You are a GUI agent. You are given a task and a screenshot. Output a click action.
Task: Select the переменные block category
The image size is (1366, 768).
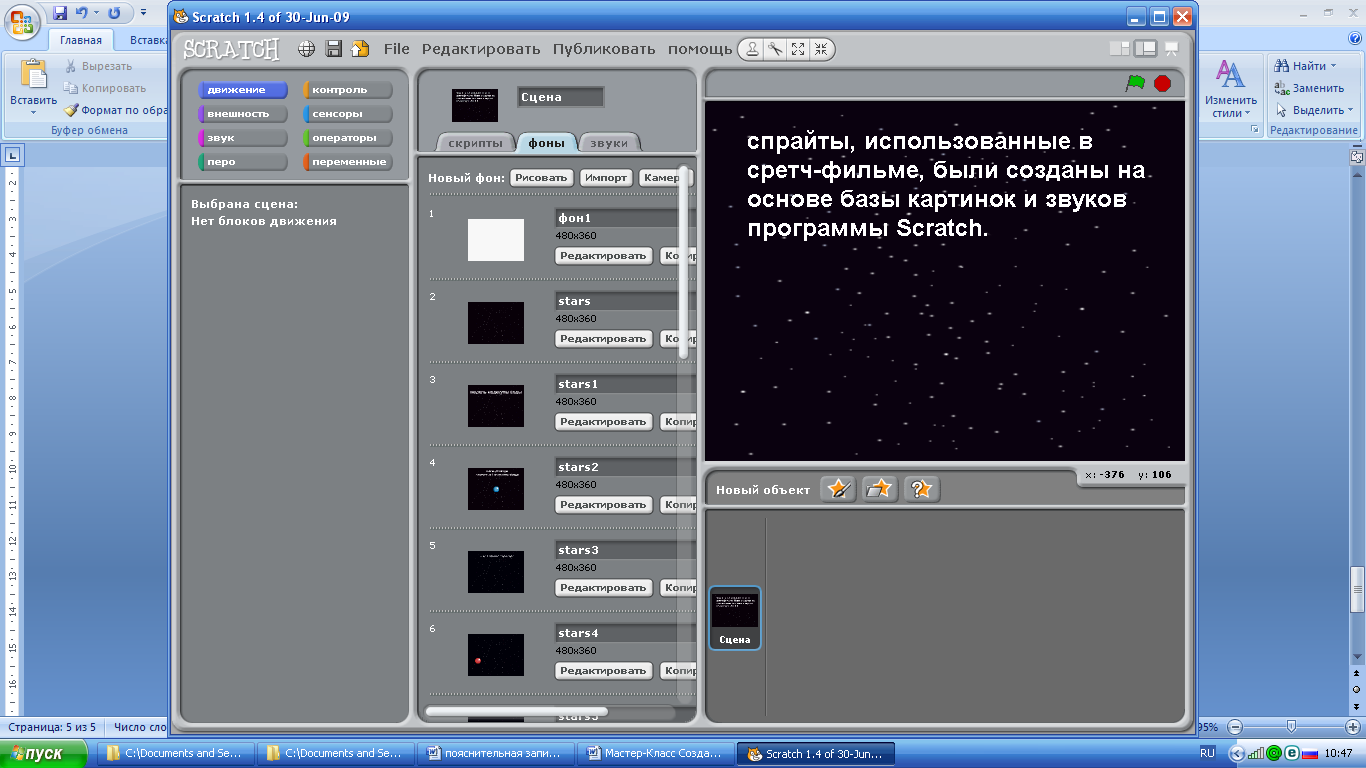(347, 162)
